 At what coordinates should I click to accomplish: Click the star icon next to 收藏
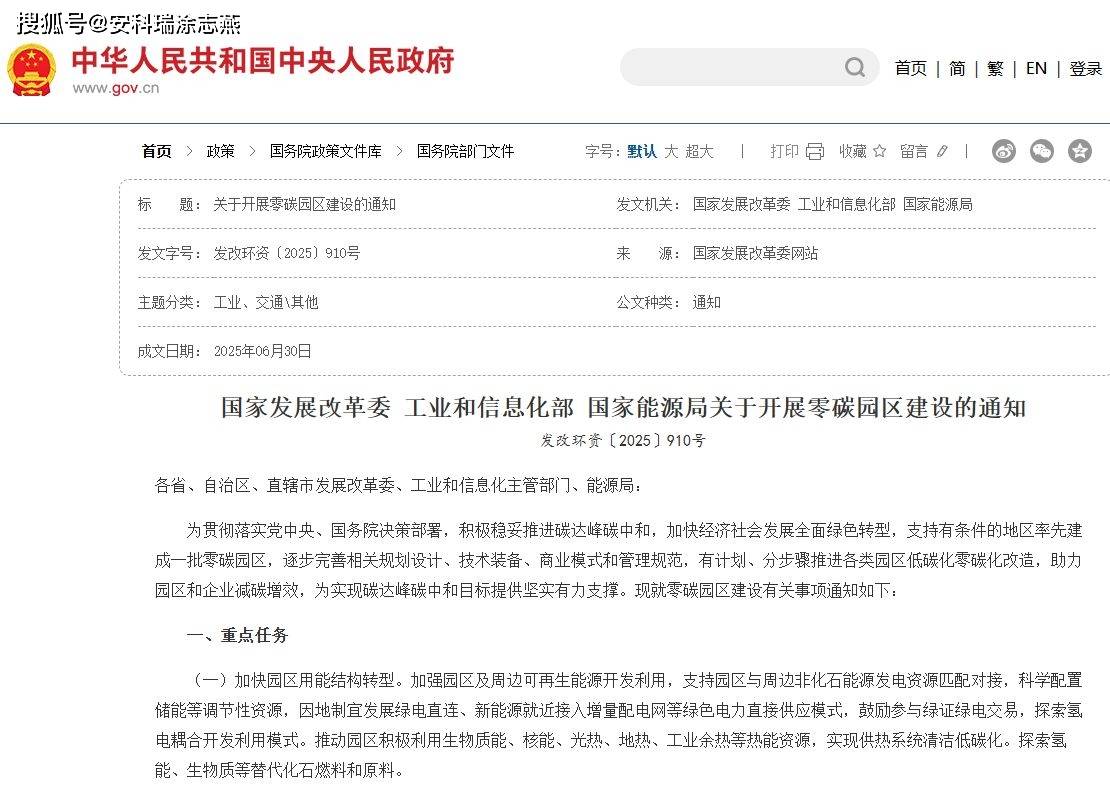coord(880,151)
